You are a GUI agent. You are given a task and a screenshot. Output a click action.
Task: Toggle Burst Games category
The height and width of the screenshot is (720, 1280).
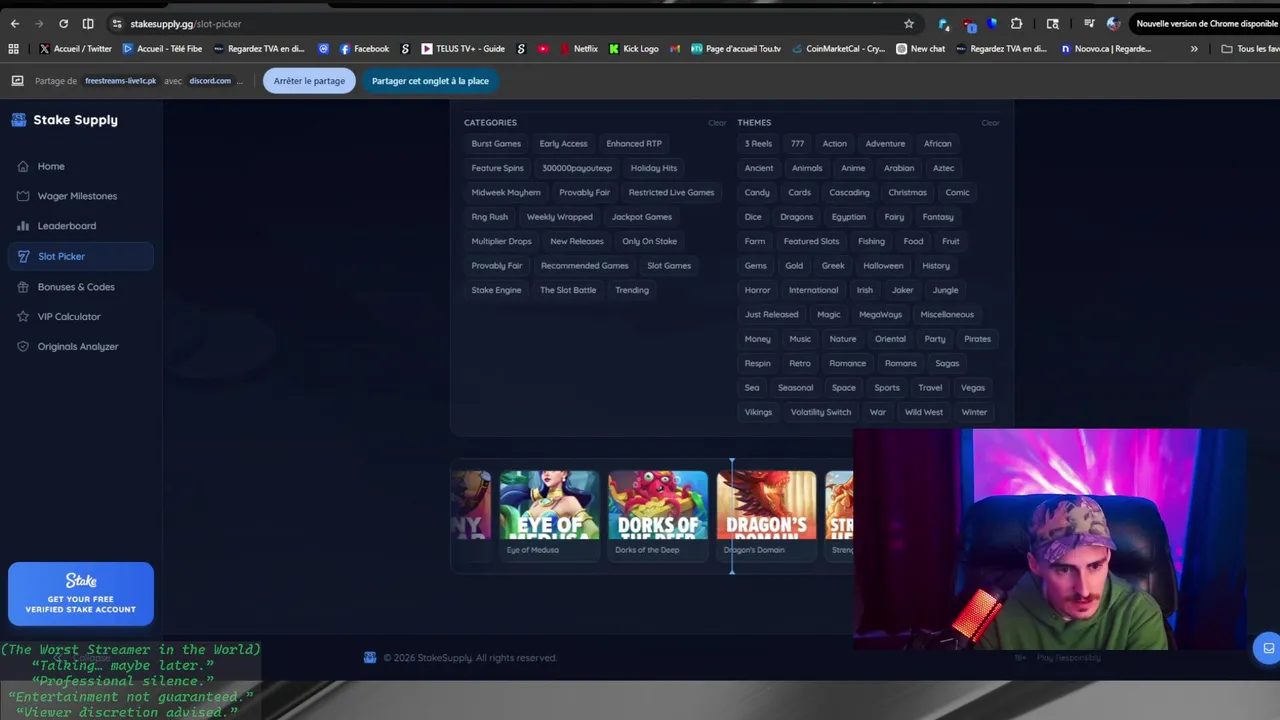tap(496, 144)
